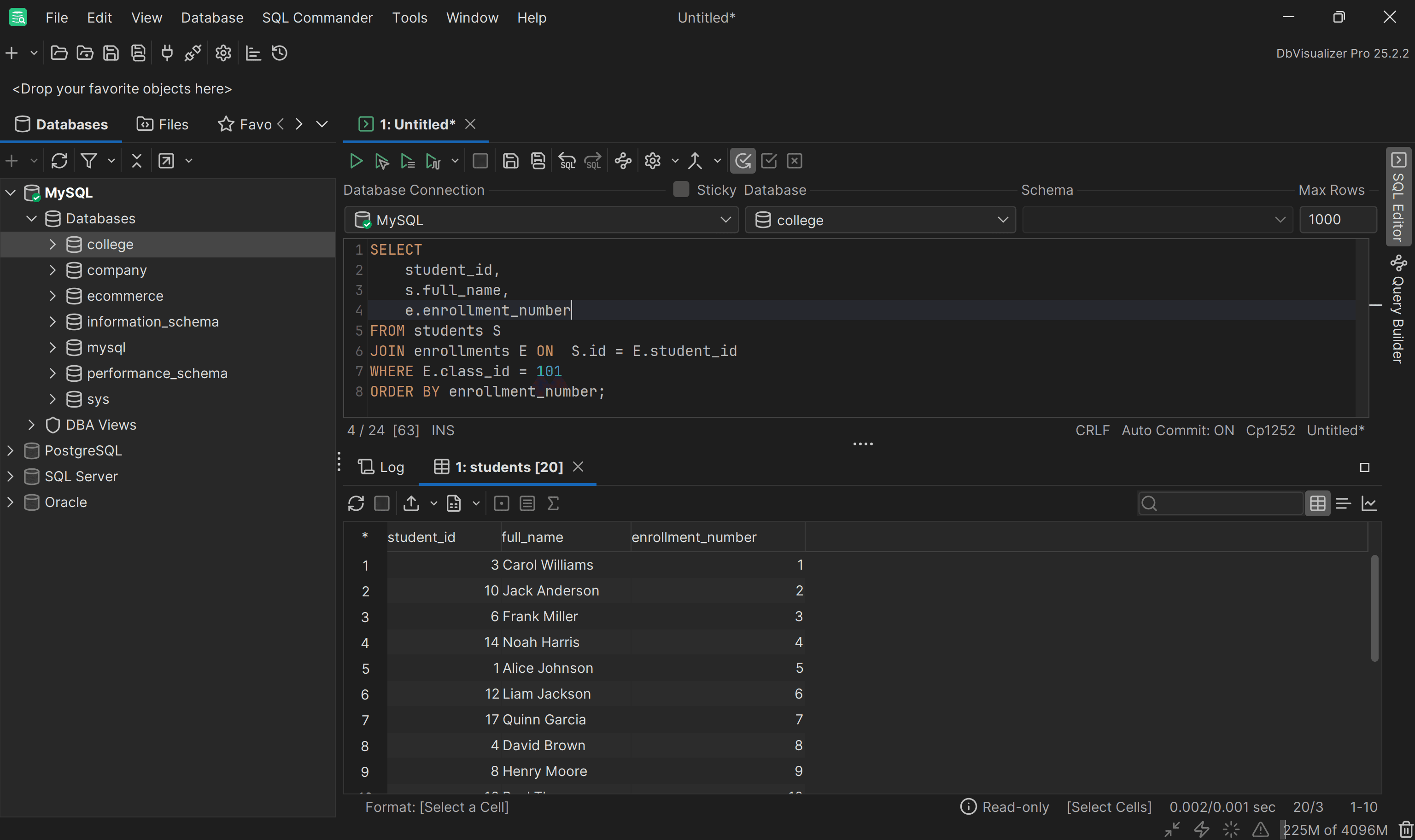Screen dimensions: 1415x840
Task: Click the document icon in result toolbar
Action: click(454, 503)
